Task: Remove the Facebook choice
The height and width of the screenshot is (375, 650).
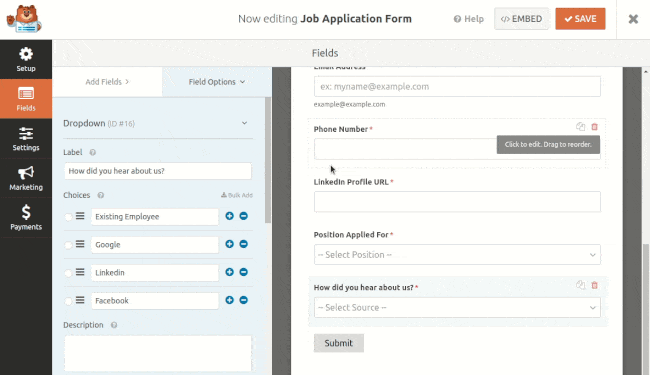Action: point(244,300)
